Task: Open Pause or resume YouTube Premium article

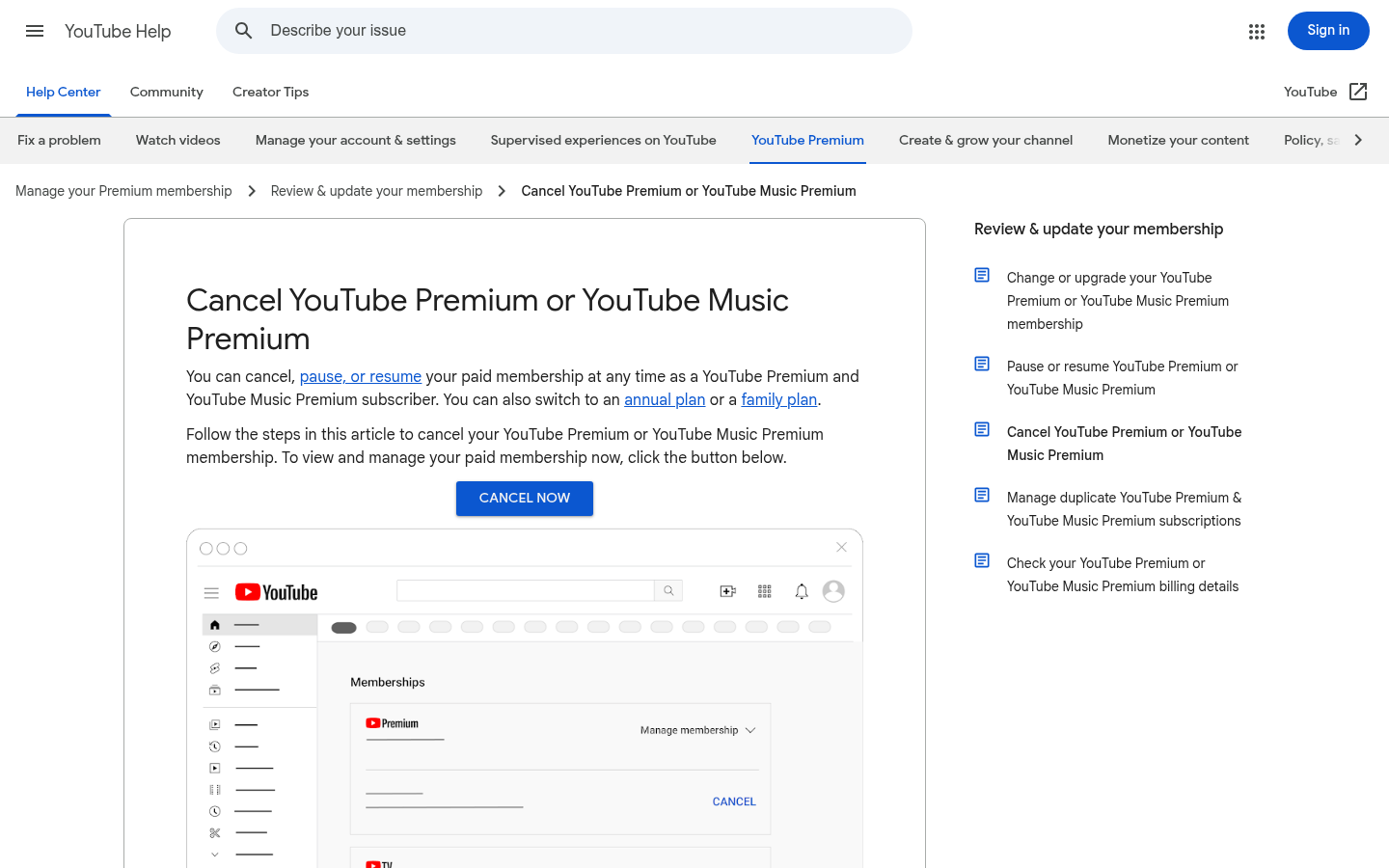Action: (1123, 378)
